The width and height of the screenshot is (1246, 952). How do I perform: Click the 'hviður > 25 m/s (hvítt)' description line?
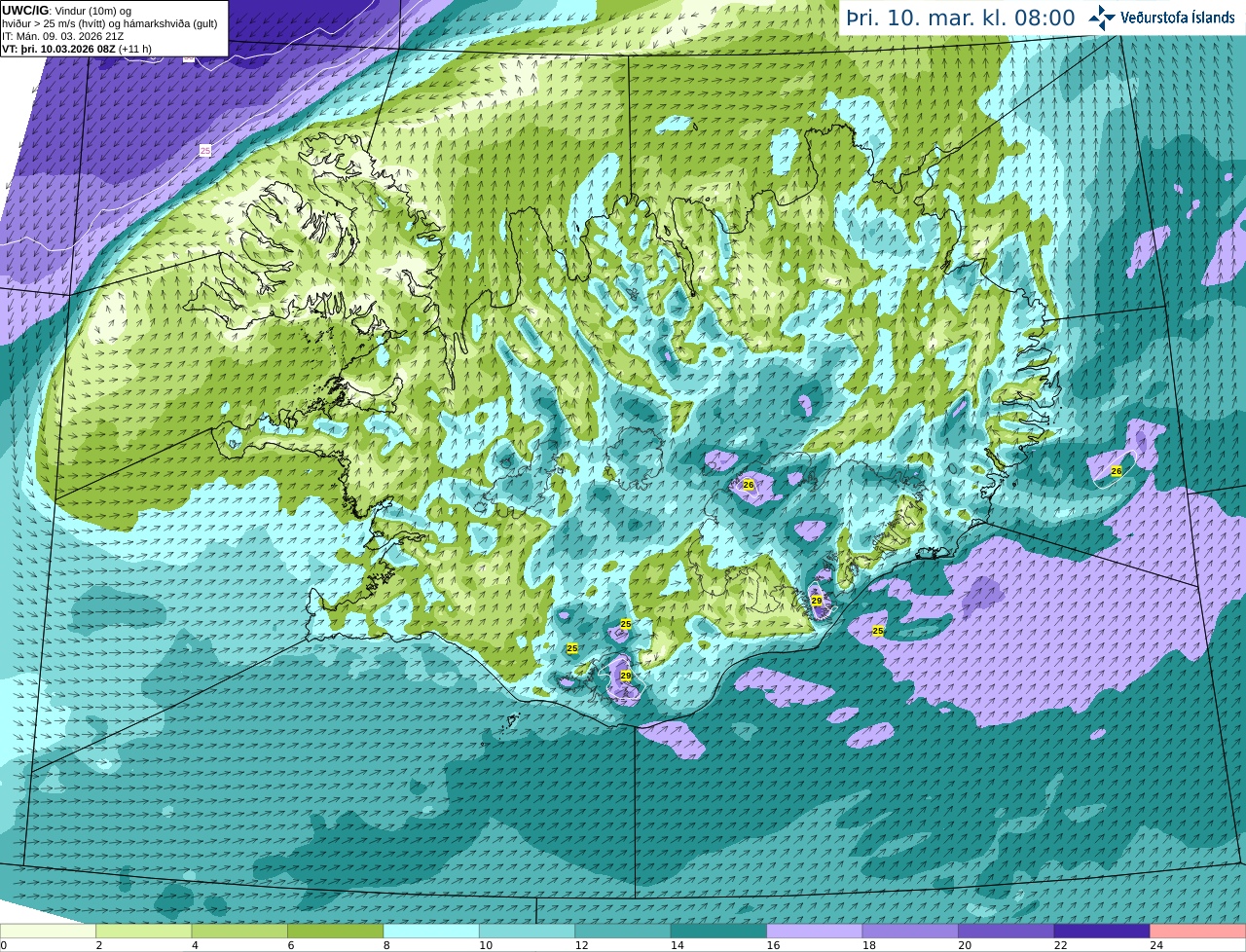(110, 23)
